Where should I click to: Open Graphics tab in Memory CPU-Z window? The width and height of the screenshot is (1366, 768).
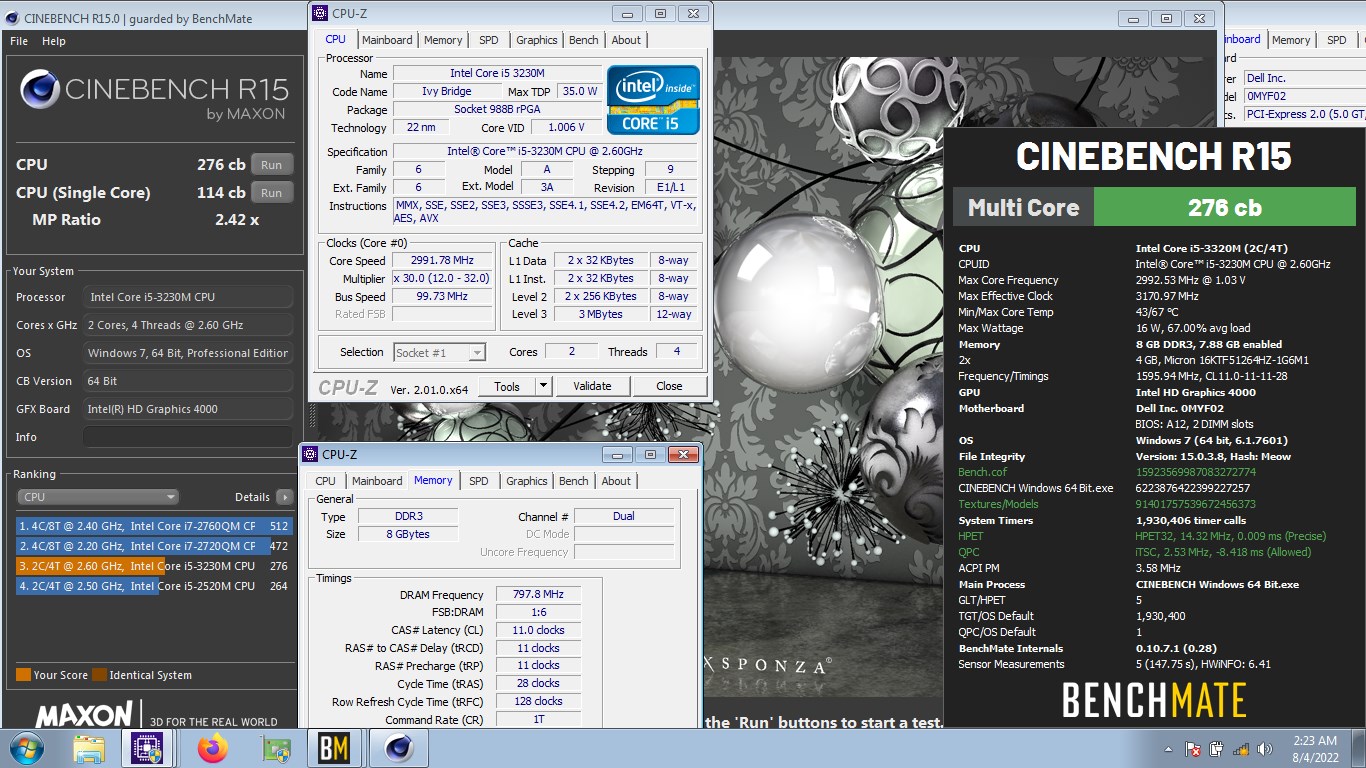tap(527, 481)
